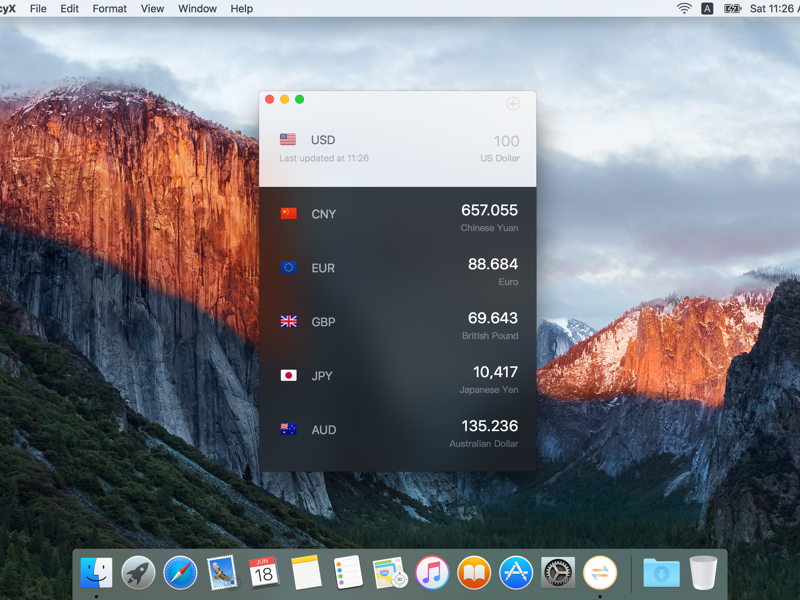
Task: Click the add currency plus icon
Action: click(513, 104)
